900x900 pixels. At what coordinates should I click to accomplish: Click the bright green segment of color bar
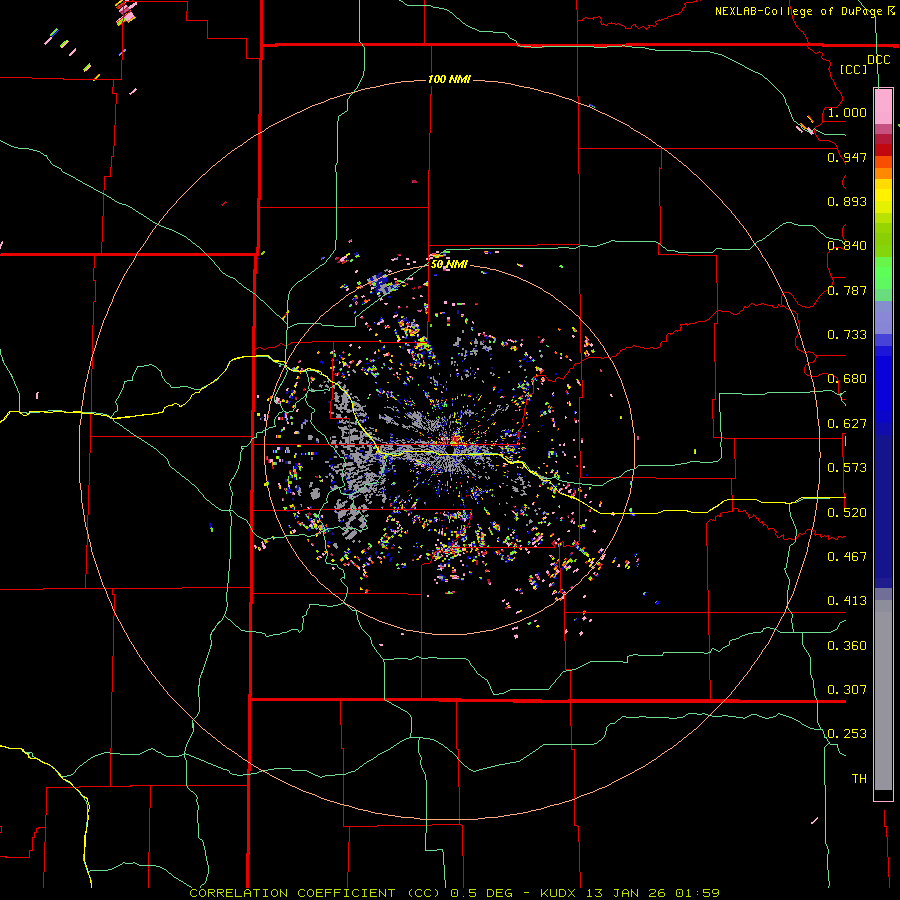point(883,272)
